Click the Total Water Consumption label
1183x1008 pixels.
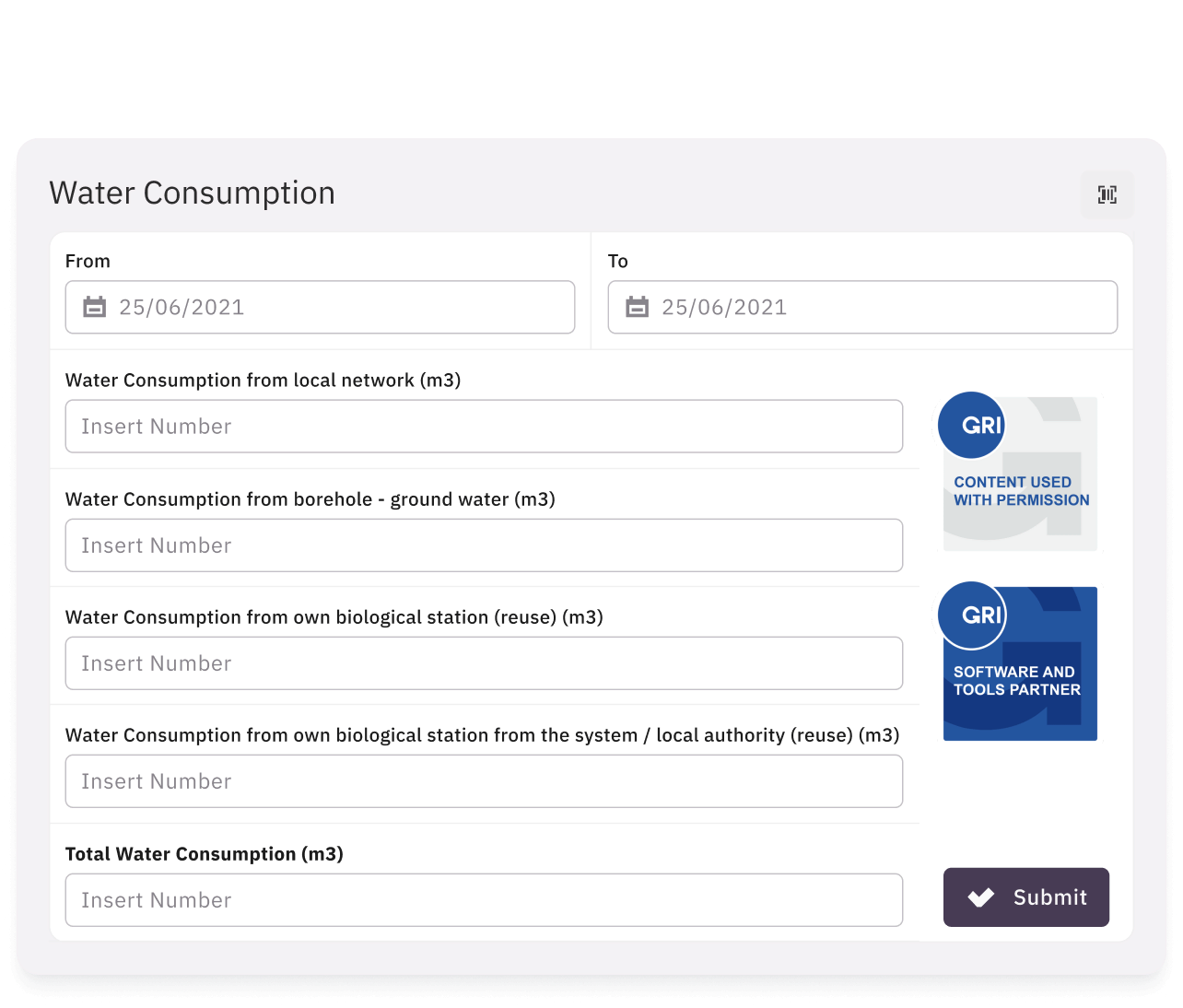[x=204, y=853]
